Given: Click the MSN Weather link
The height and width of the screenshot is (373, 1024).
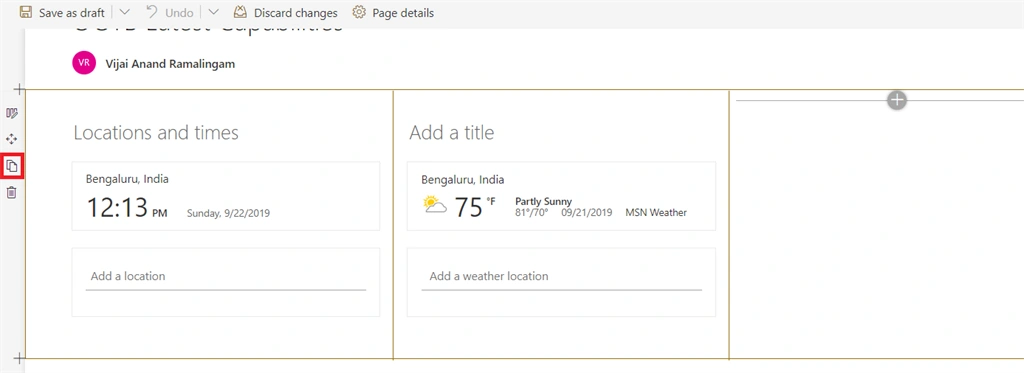Looking at the screenshot, I should 656,213.
